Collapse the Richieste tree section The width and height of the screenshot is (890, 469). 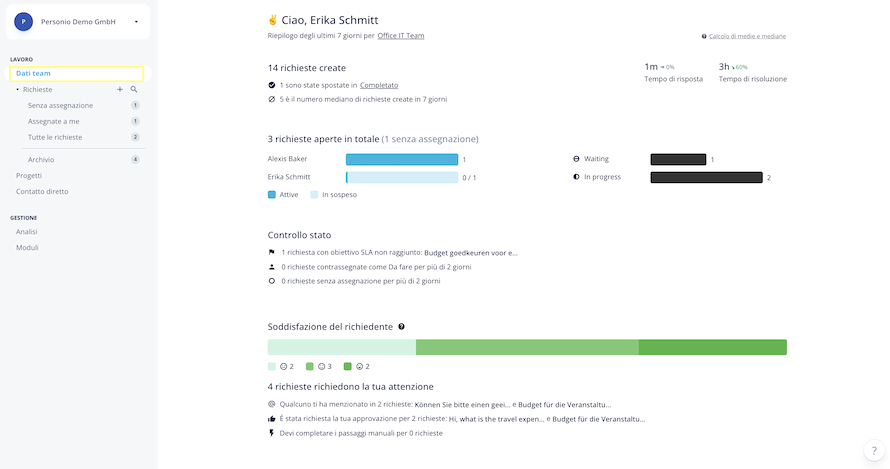[x=18, y=89]
